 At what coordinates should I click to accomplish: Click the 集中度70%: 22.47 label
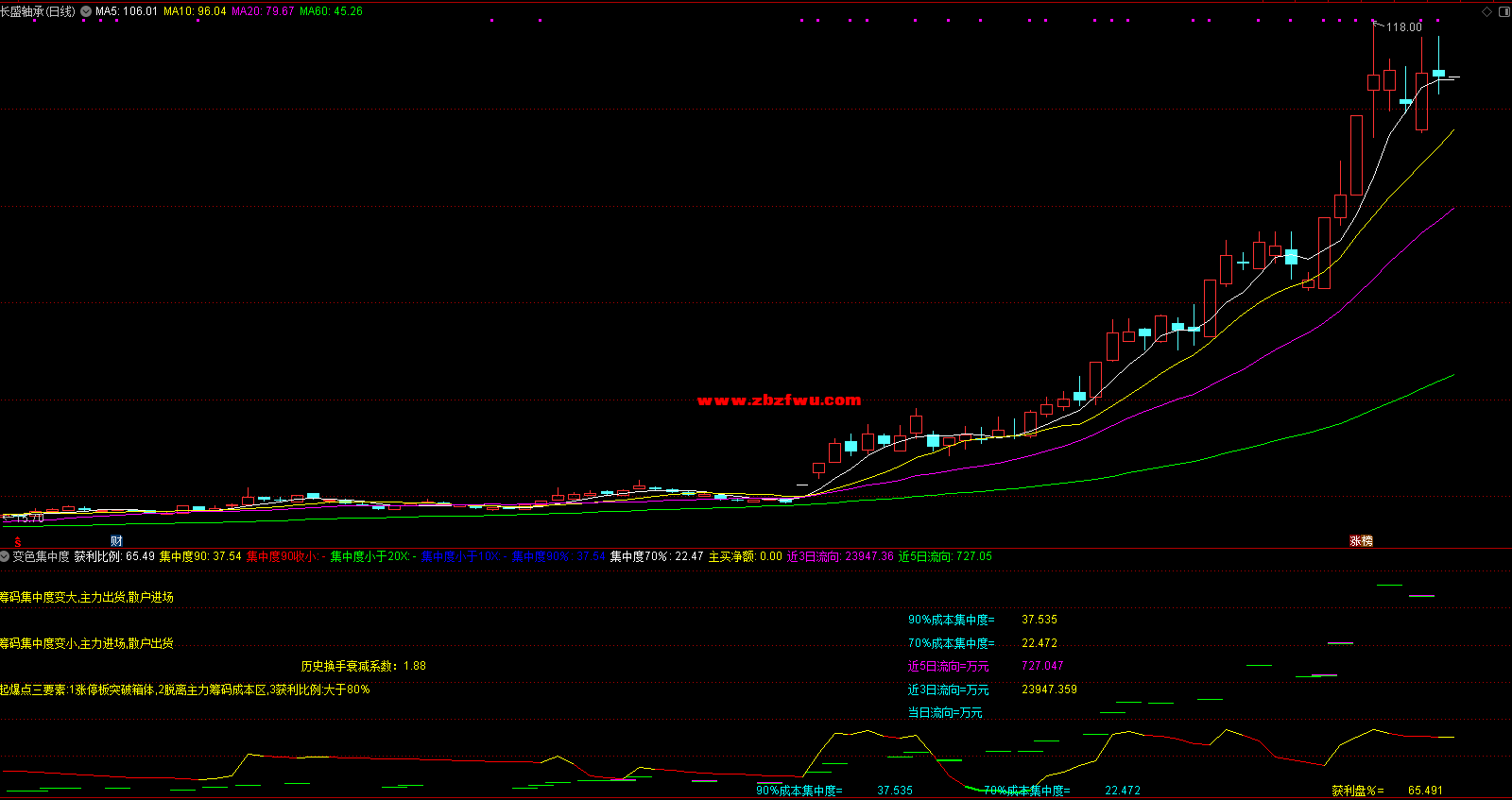(x=657, y=556)
